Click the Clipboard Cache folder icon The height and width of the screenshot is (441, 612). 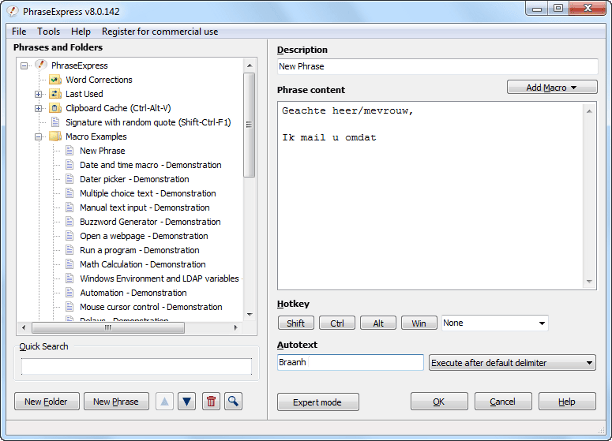55,108
